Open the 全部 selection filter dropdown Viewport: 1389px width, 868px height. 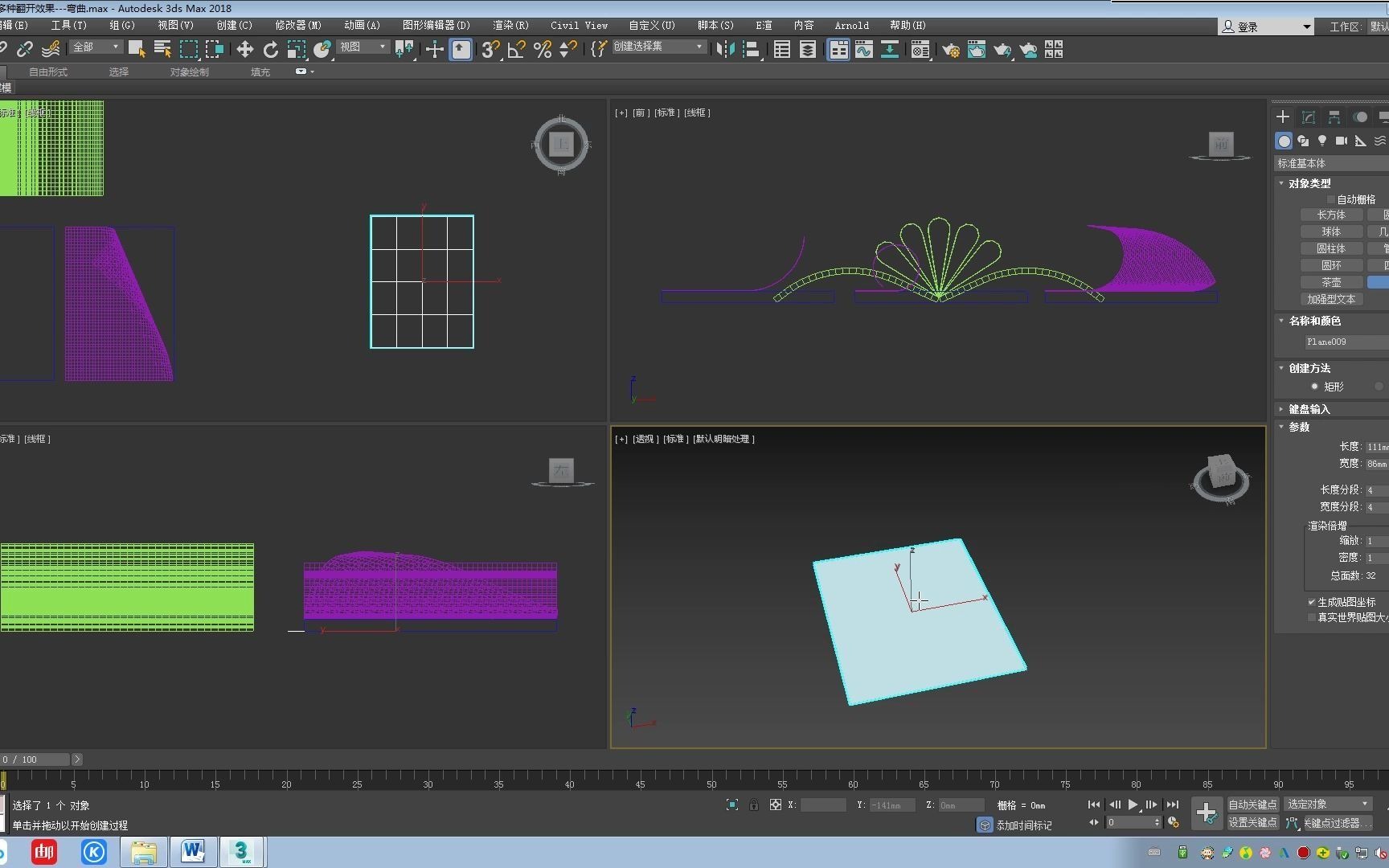tap(96, 47)
